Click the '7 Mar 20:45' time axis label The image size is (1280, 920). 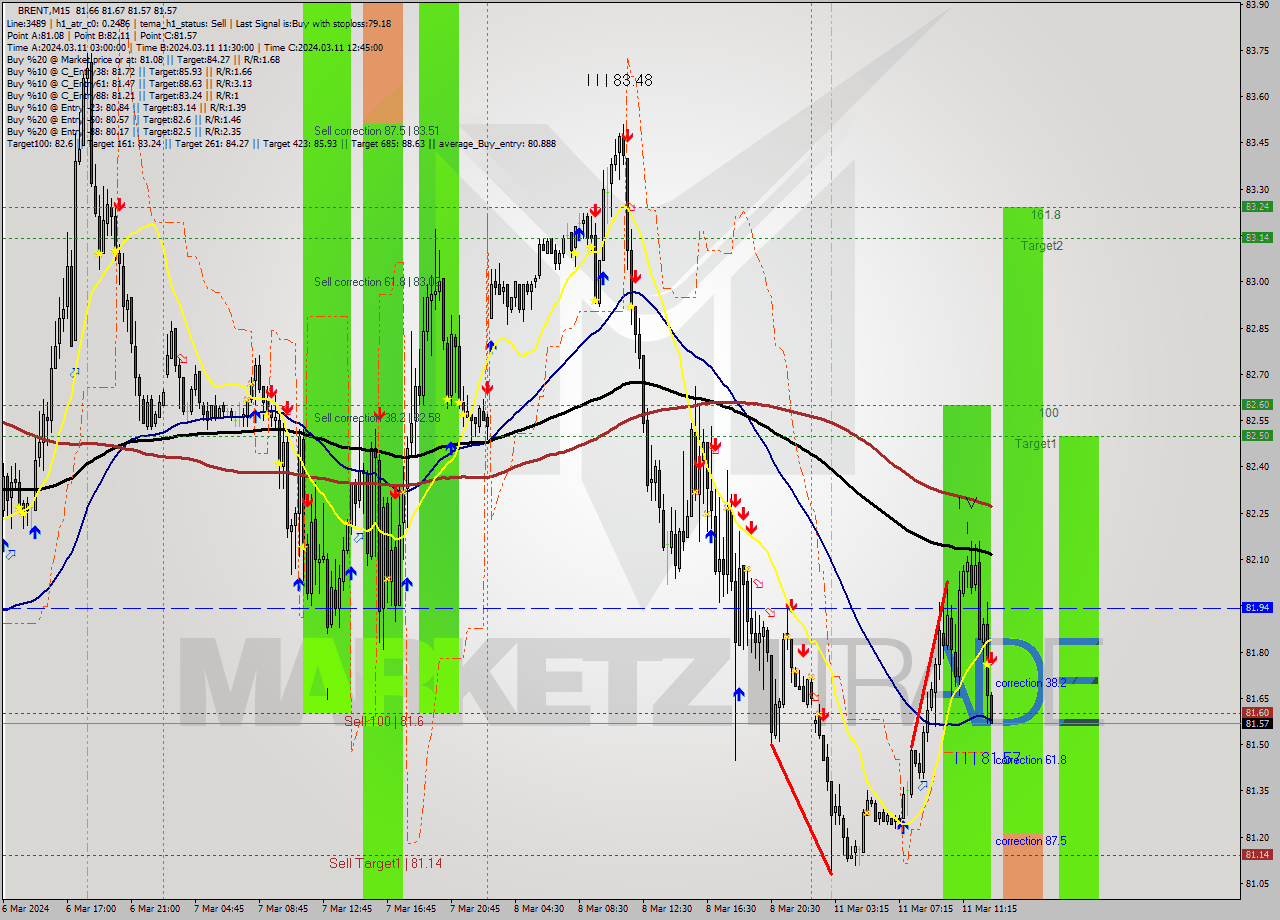[475, 909]
